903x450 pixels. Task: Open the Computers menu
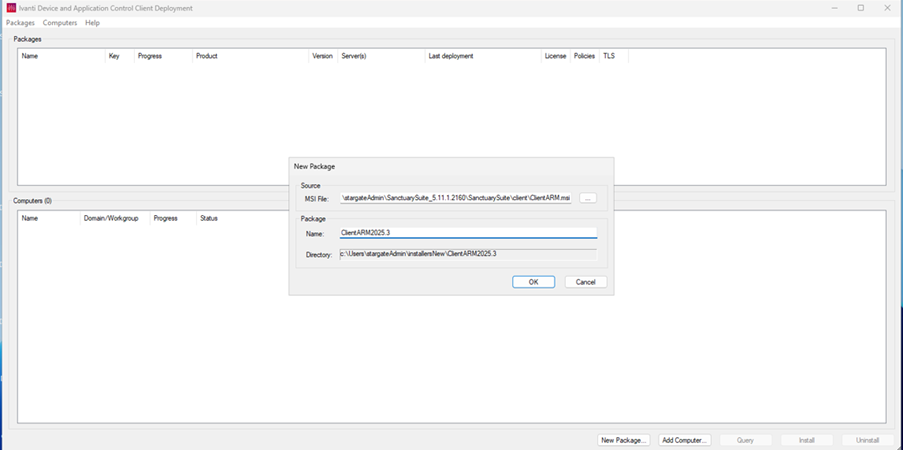pyautogui.click(x=60, y=23)
